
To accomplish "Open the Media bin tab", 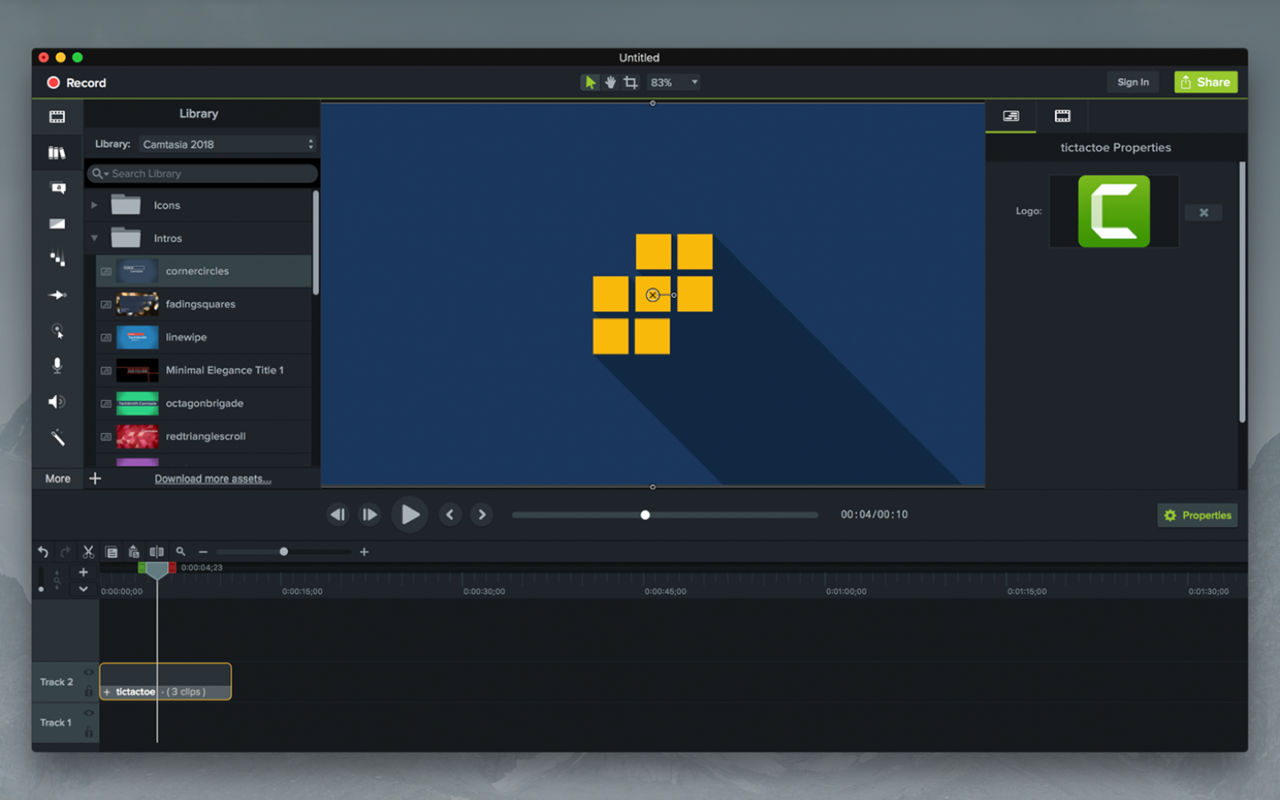I will click(57, 117).
